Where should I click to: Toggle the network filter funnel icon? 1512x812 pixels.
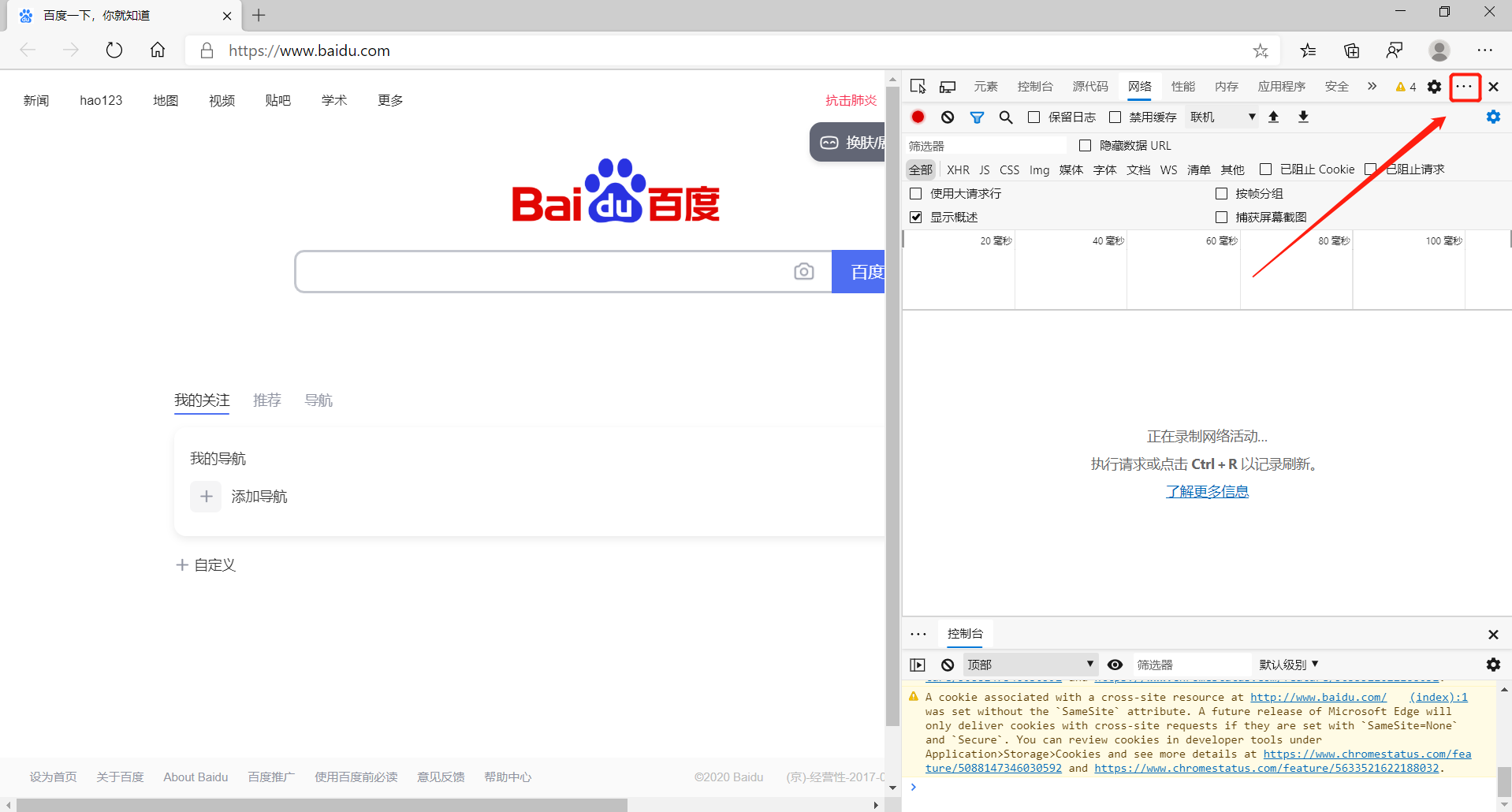click(x=977, y=117)
